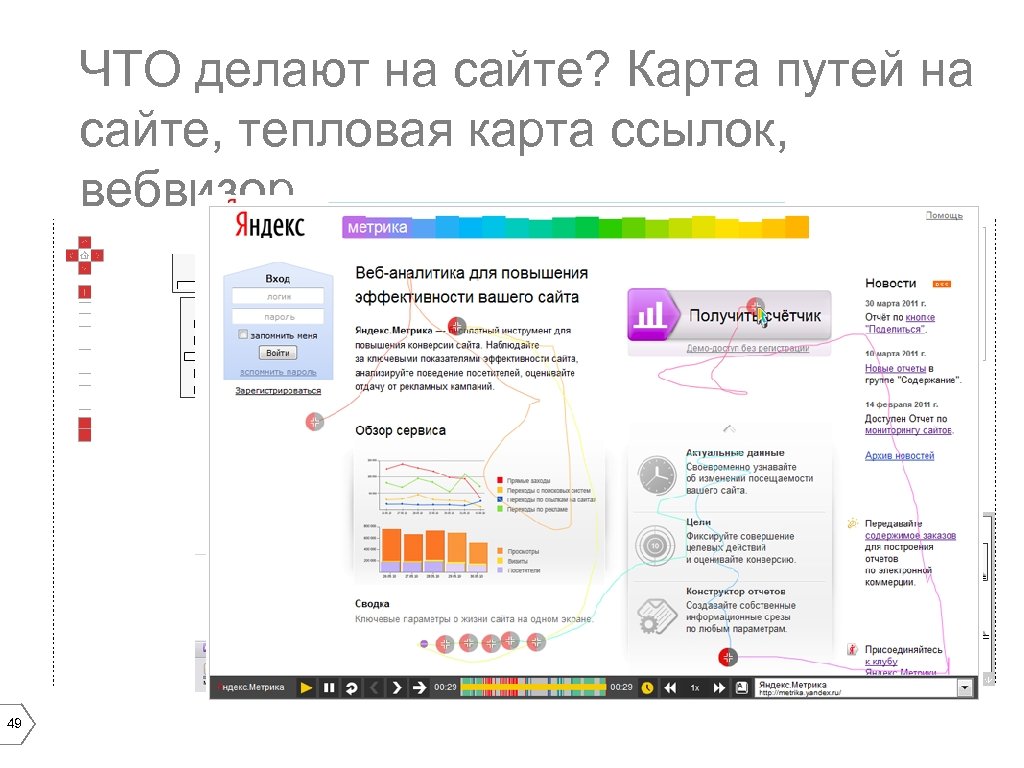The width and height of the screenshot is (1024, 768).
Task: Click the Яндекс.Метрика label in player bar
Action: [253, 687]
